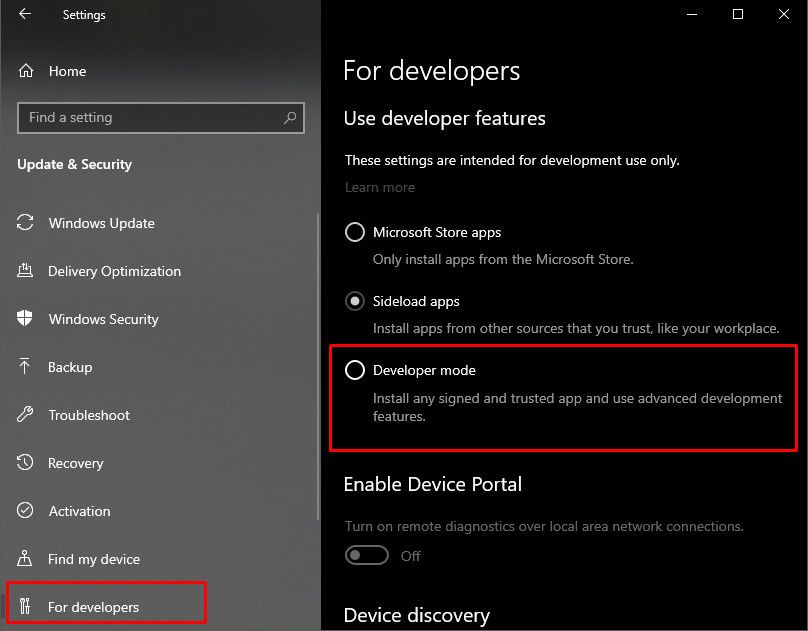Click the Recovery history icon

point(26,463)
